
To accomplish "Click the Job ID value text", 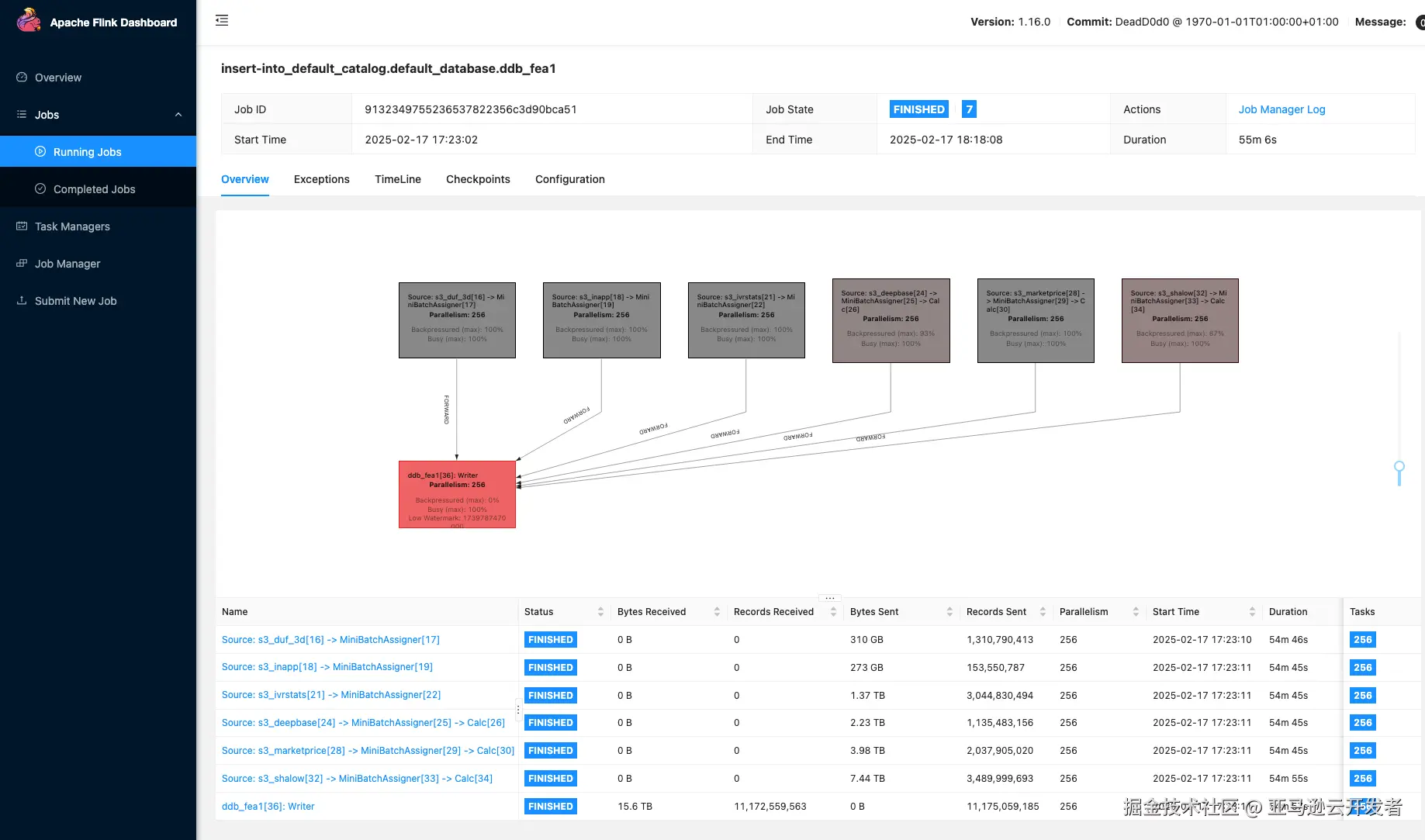I will pos(471,109).
